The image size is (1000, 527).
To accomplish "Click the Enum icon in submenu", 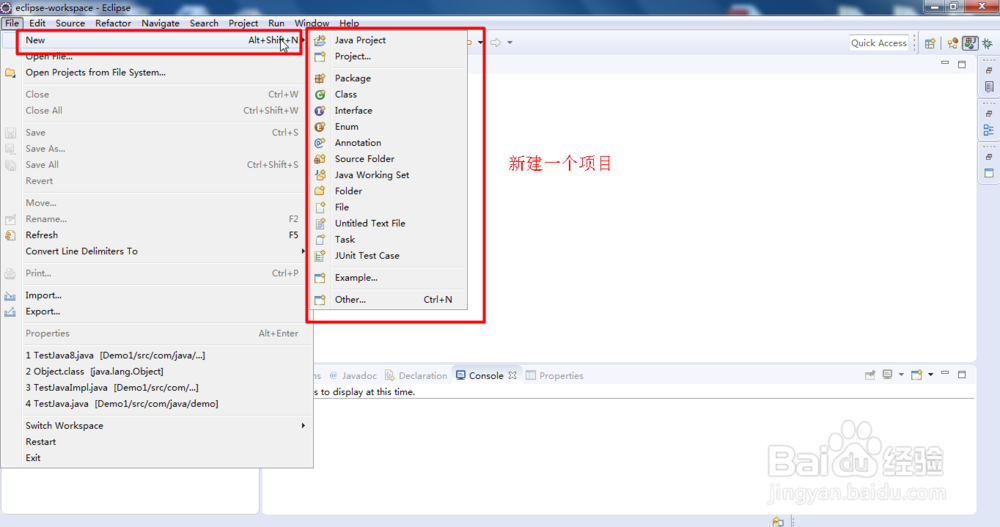I will pyautogui.click(x=320, y=127).
